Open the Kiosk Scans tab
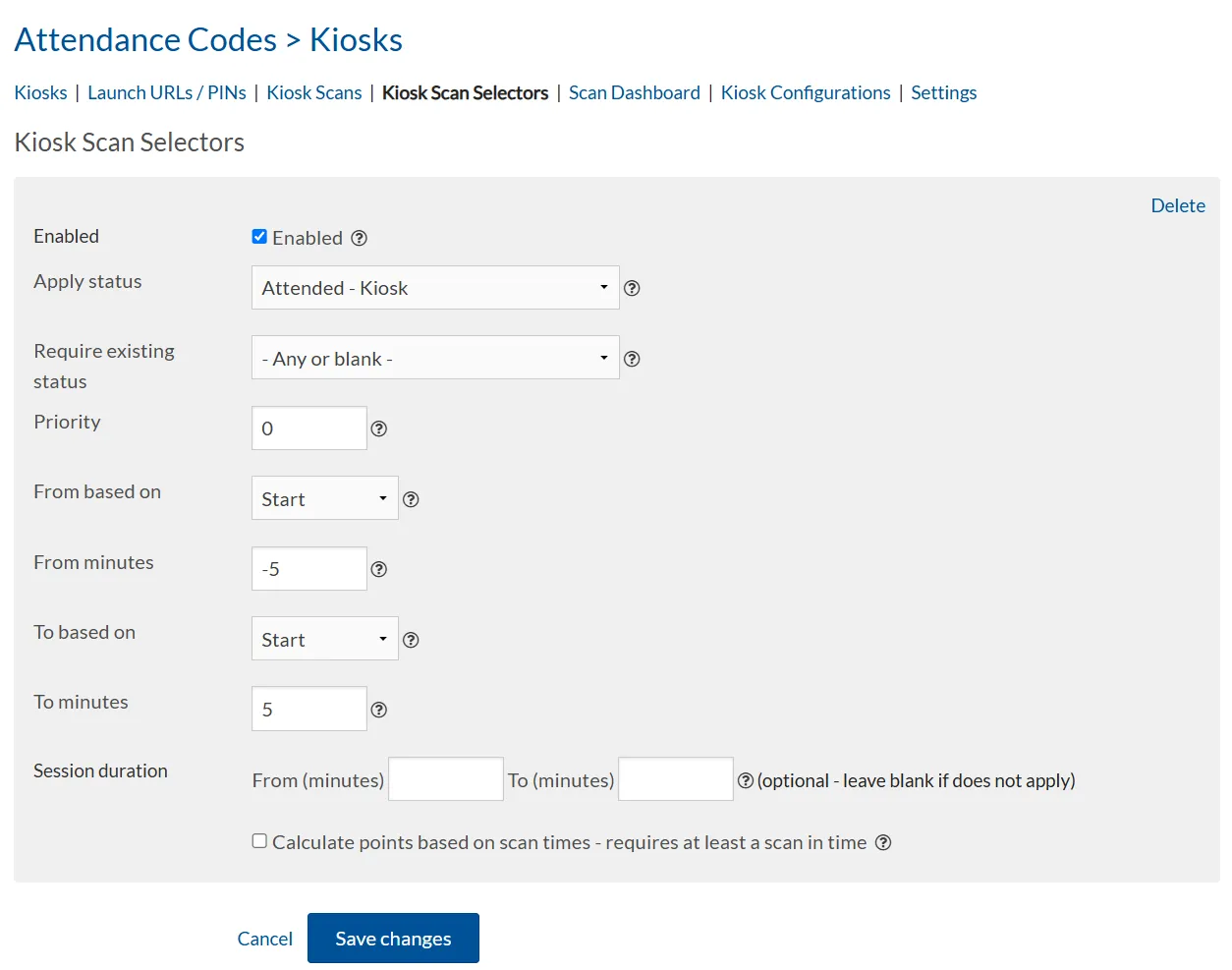 [314, 92]
